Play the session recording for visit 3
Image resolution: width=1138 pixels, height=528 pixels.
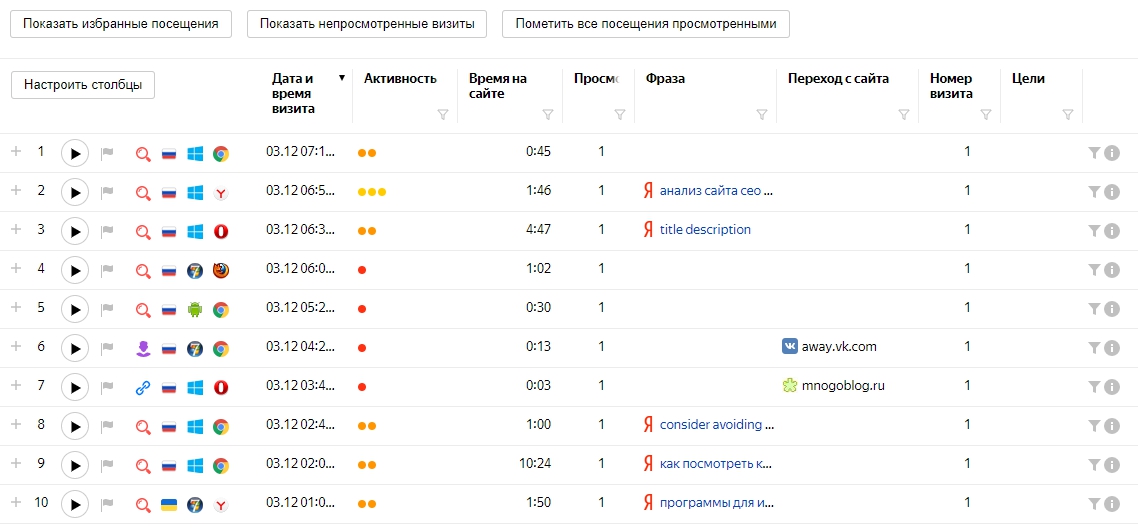click(75, 231)
